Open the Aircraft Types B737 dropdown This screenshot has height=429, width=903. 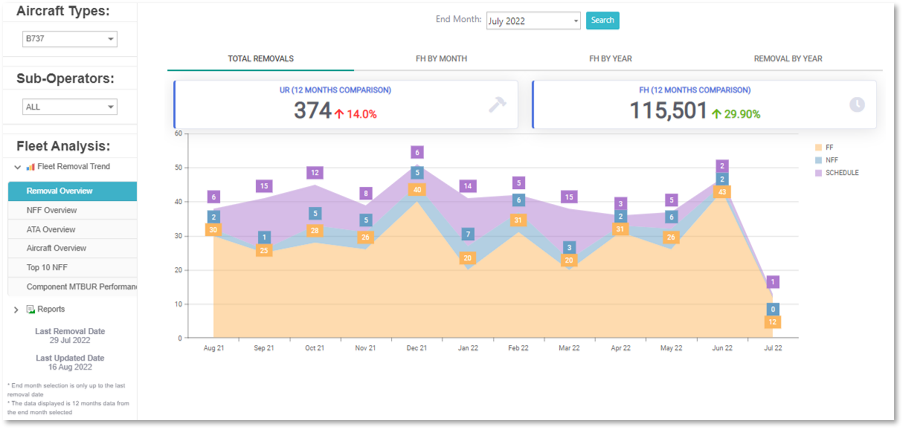pyautogui.click(x=69, y=39)
